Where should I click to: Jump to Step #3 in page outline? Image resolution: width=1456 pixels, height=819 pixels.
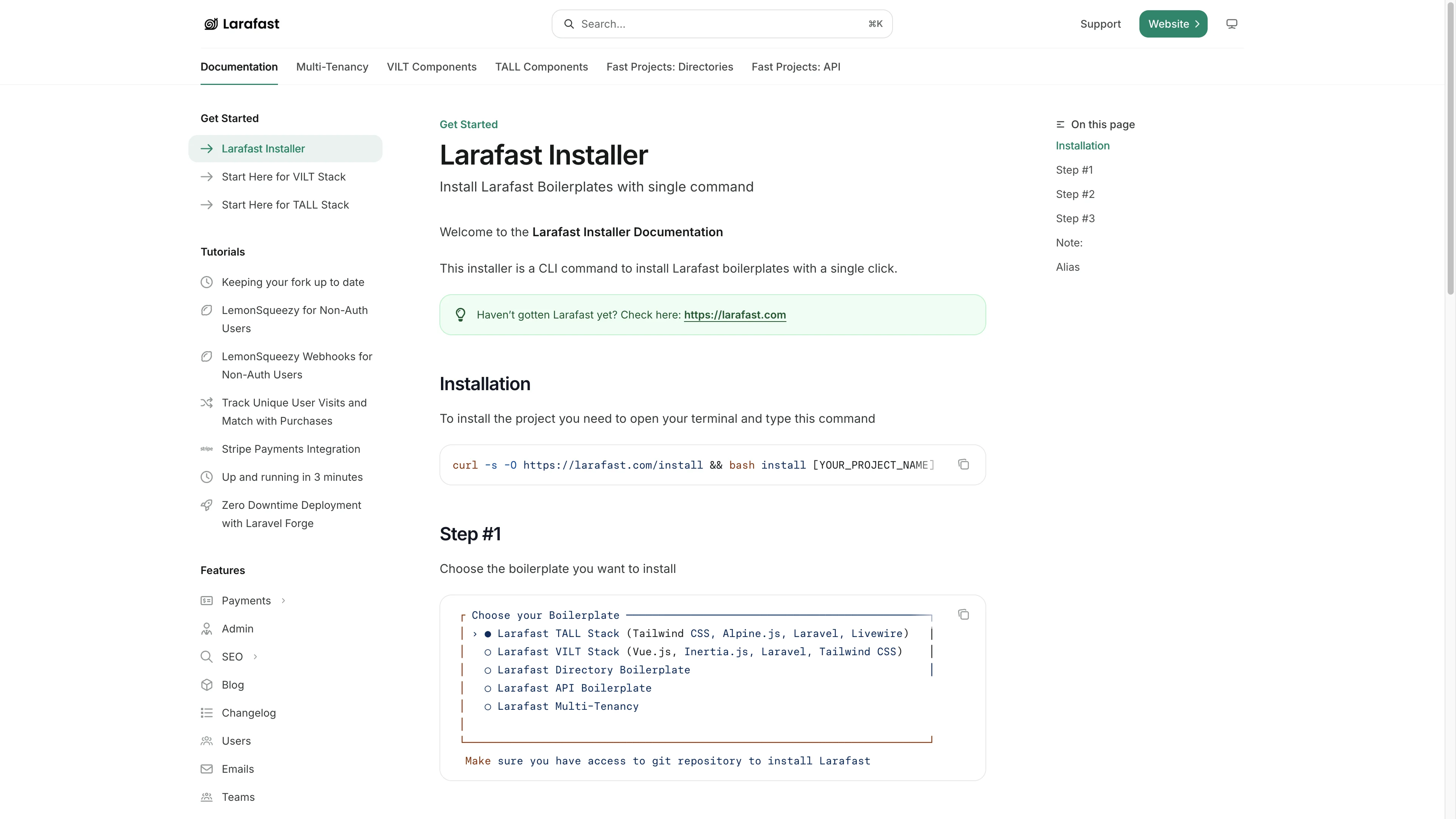coord(1075,219)
